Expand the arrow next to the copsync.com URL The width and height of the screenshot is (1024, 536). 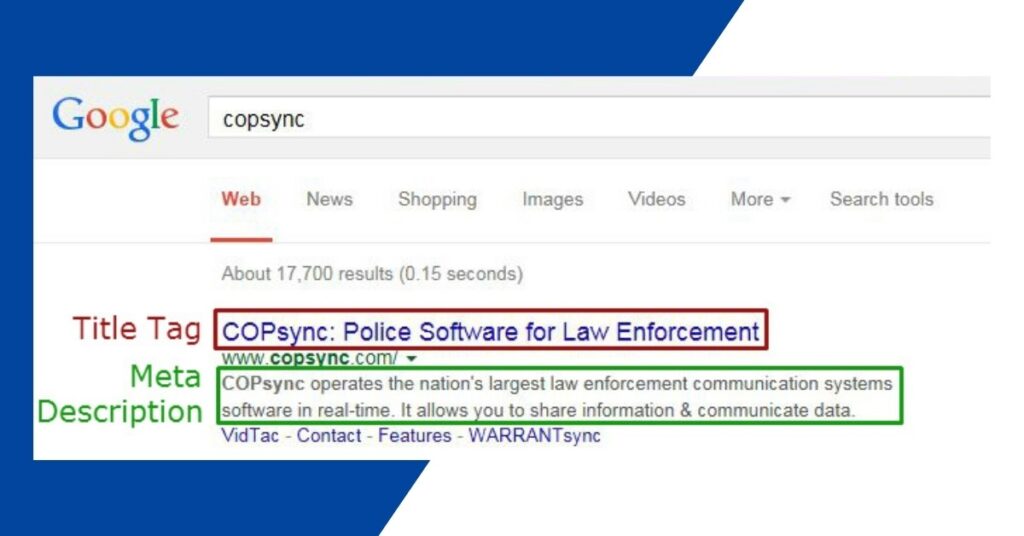412,359
